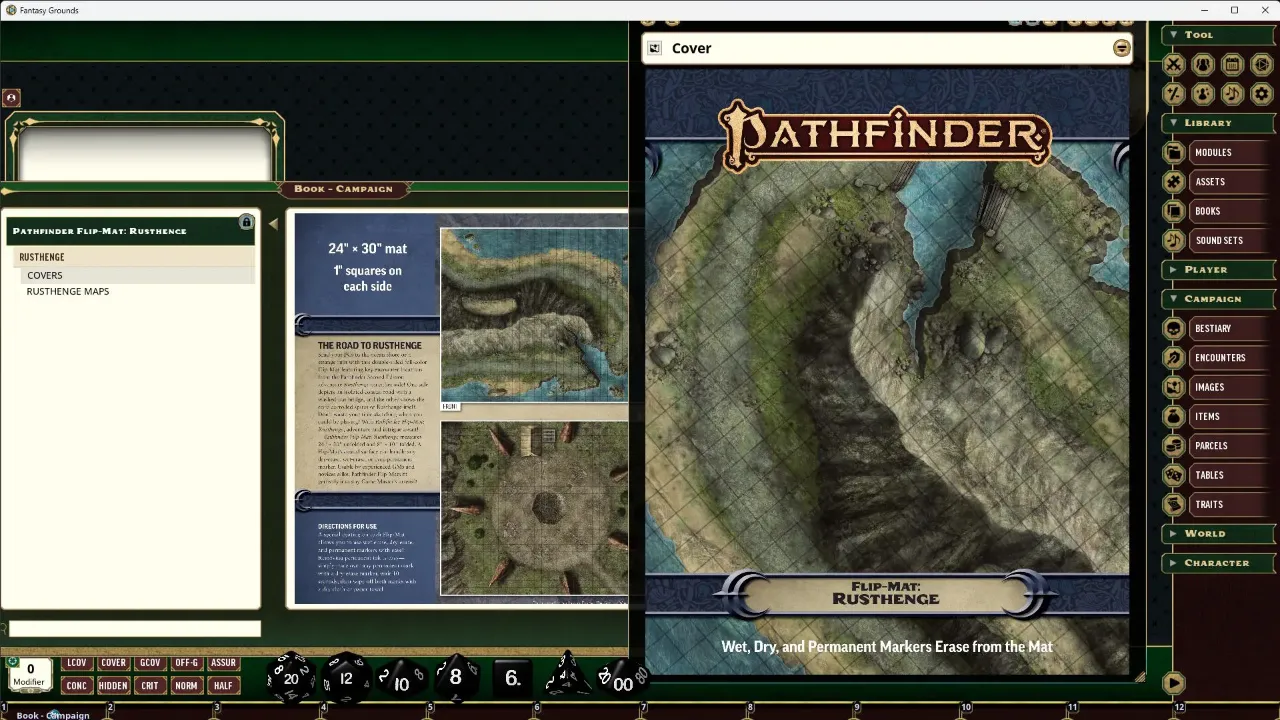The height and width of the screenshot is (720, 1280).
Task: Open the combat tracker crossed-swords tool
Action: click(1174, 65)
